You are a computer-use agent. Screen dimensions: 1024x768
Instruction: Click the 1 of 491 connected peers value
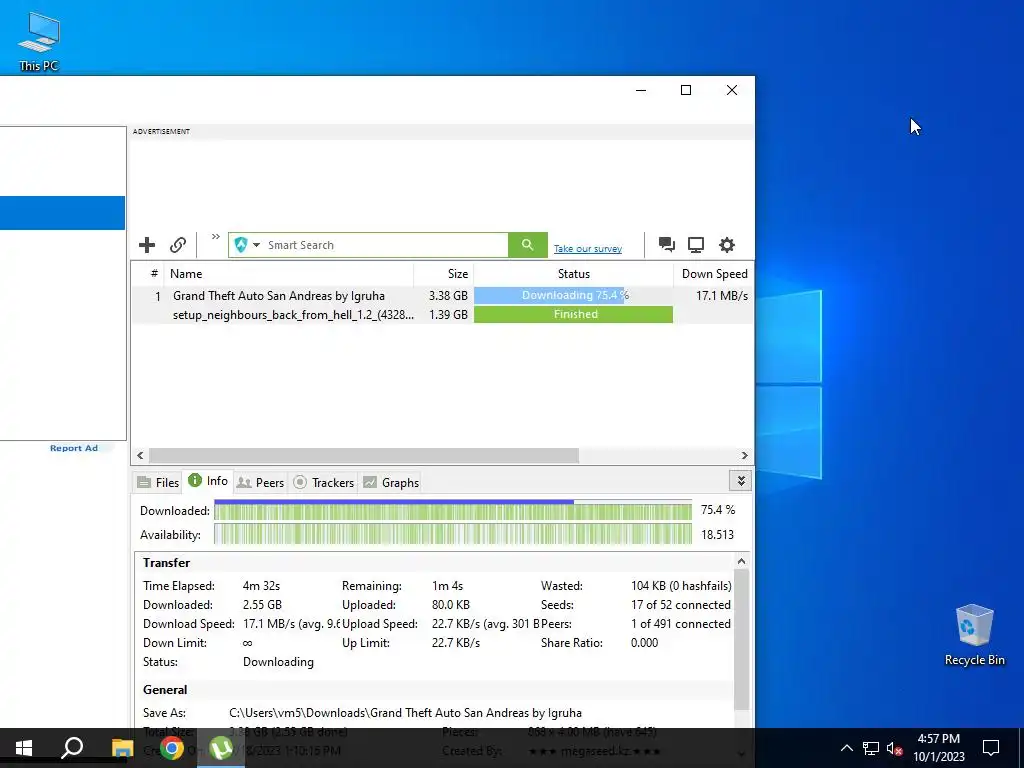680,624
